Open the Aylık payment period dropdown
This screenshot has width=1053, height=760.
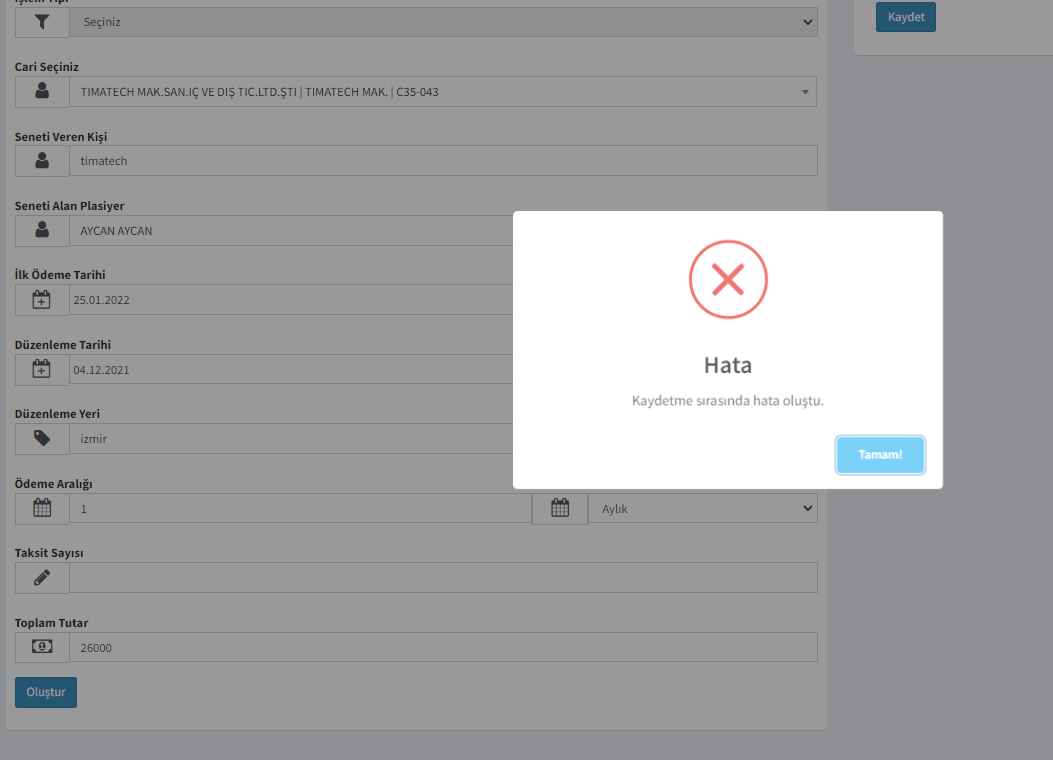click(x=702, y=509)
